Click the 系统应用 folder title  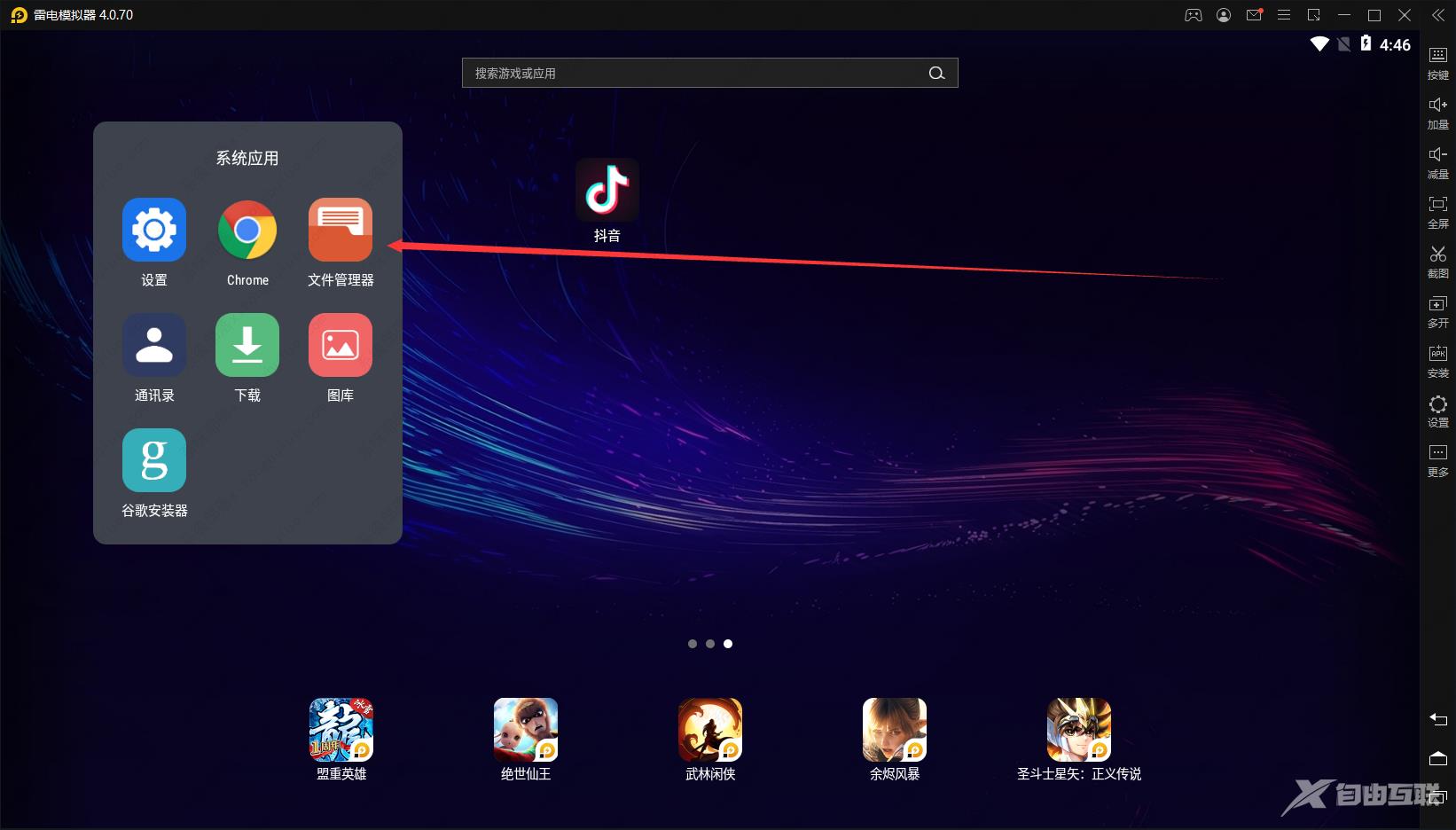coord(247,158)
